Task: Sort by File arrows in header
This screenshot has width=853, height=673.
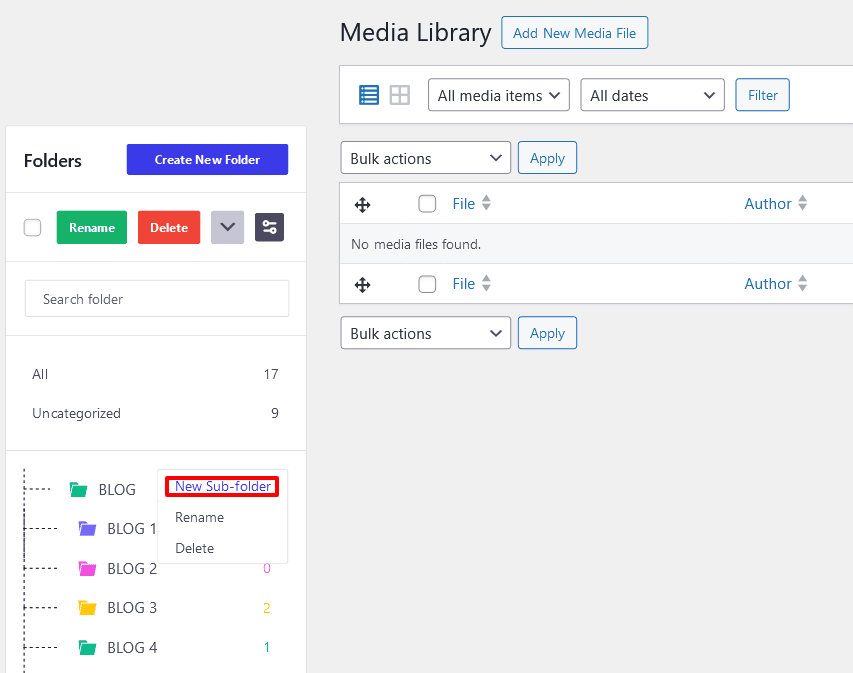Action: click(x=486, y=203)
